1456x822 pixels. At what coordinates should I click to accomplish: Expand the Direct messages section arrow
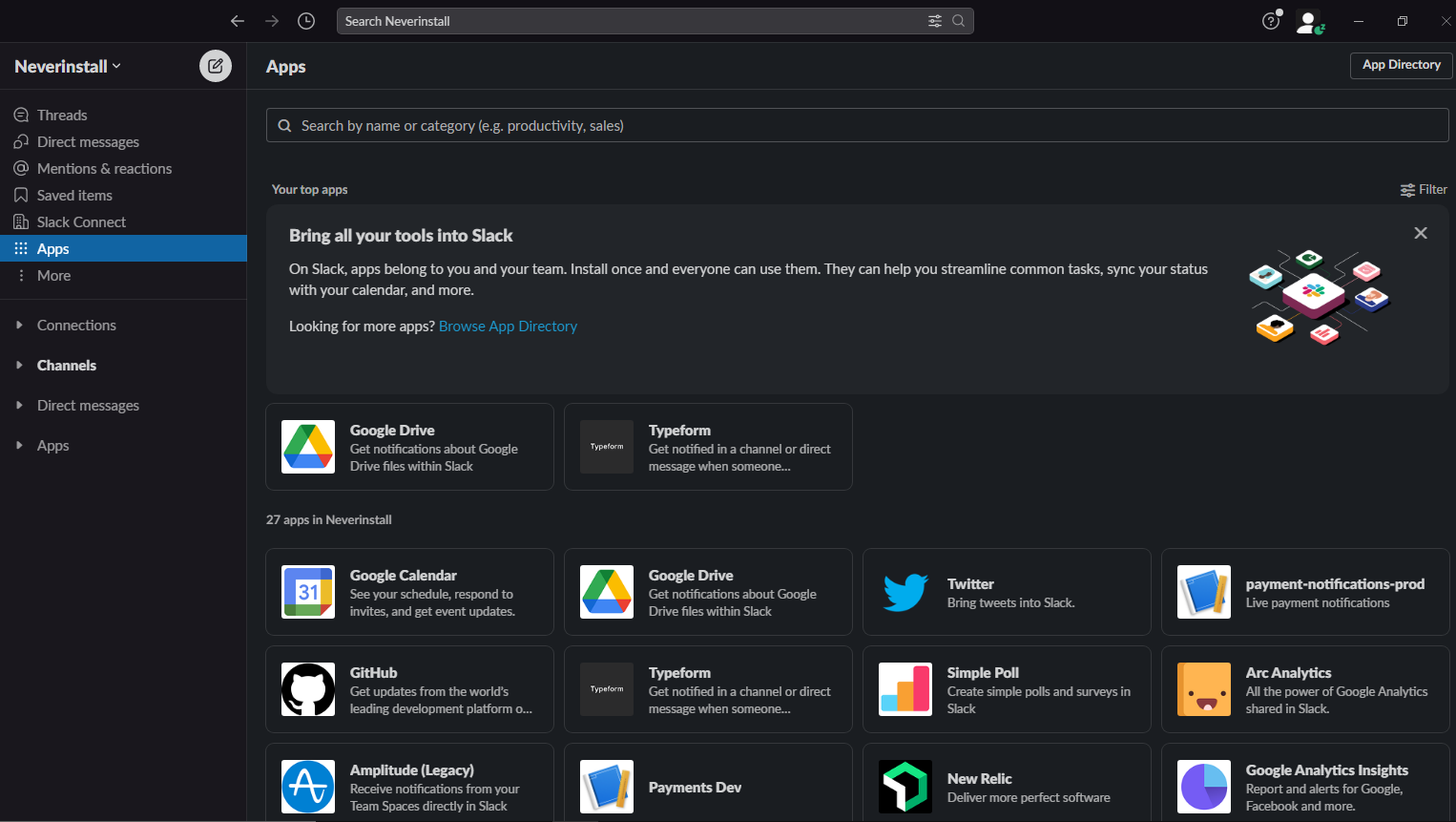coord(19,405)
